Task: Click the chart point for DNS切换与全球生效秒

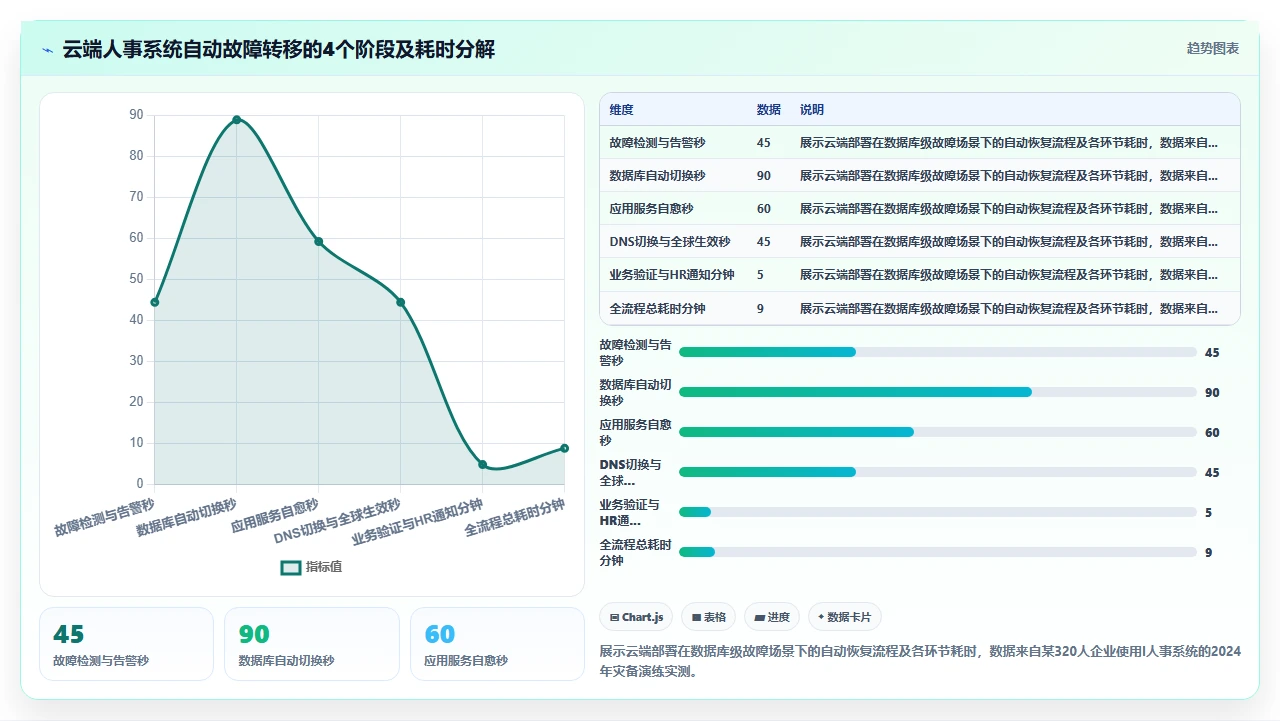Action: [401, 302]
